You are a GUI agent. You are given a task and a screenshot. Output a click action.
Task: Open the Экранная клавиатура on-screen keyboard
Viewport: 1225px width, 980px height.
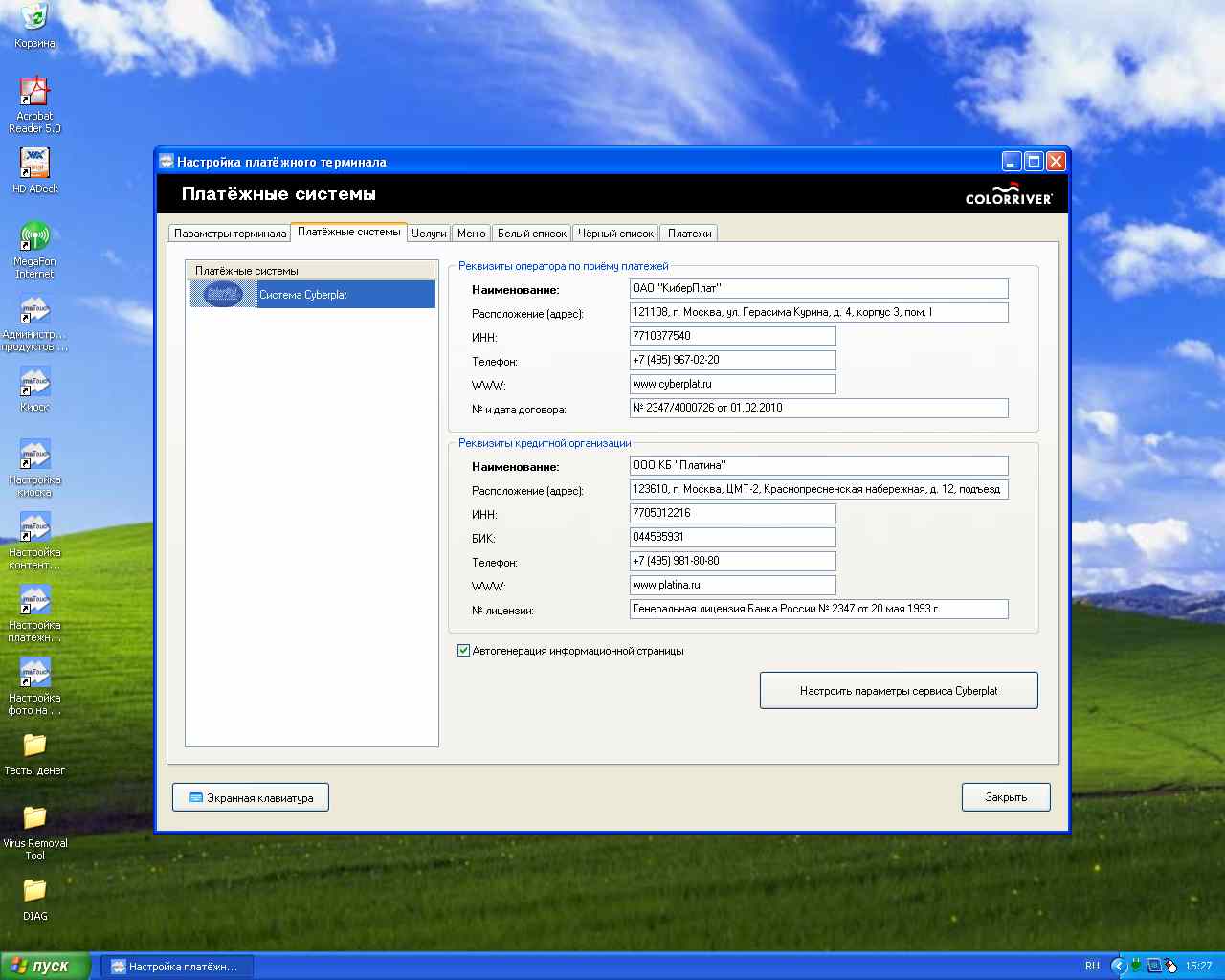click(251, 797)
